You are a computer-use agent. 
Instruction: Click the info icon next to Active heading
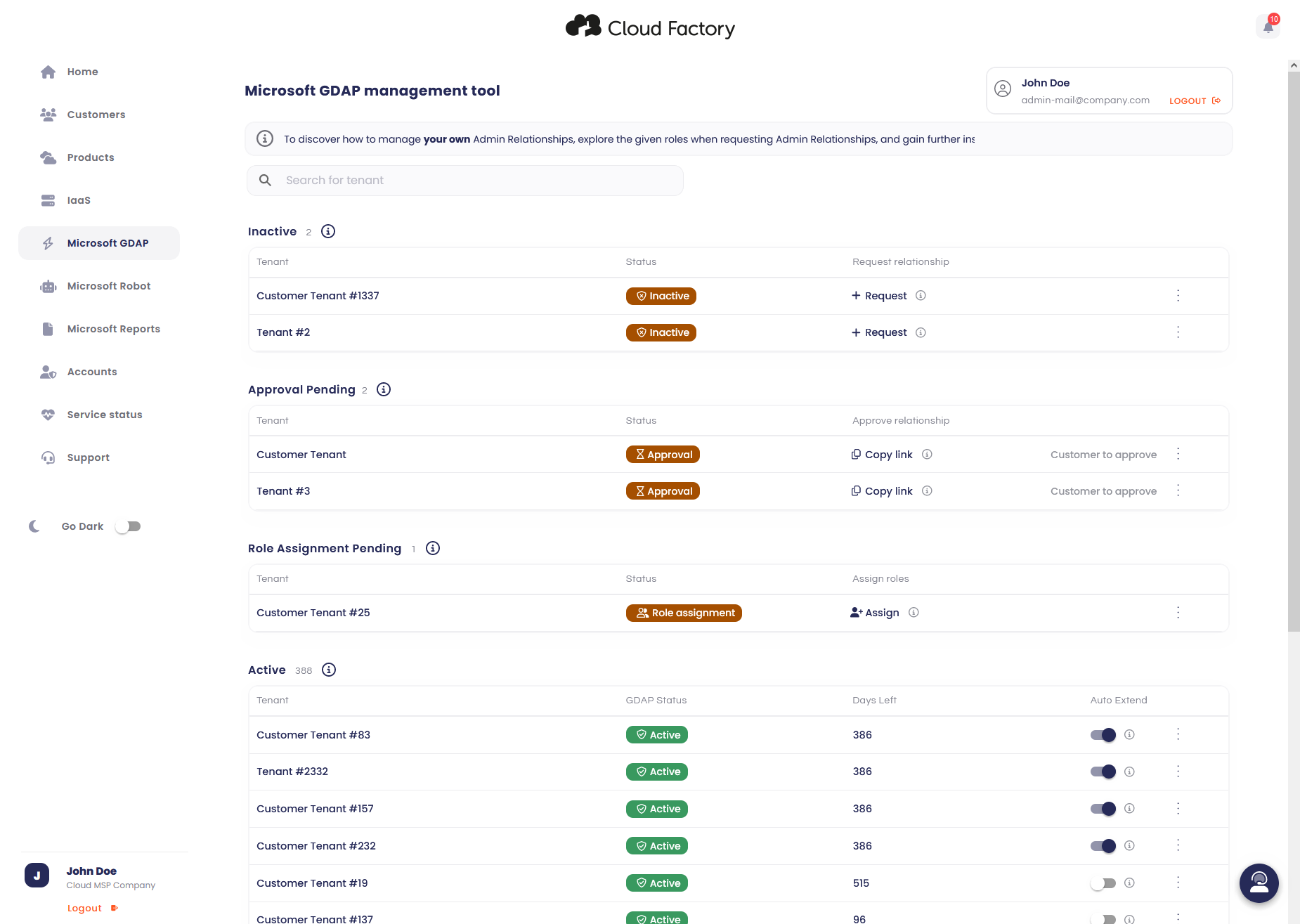(329, 670)
